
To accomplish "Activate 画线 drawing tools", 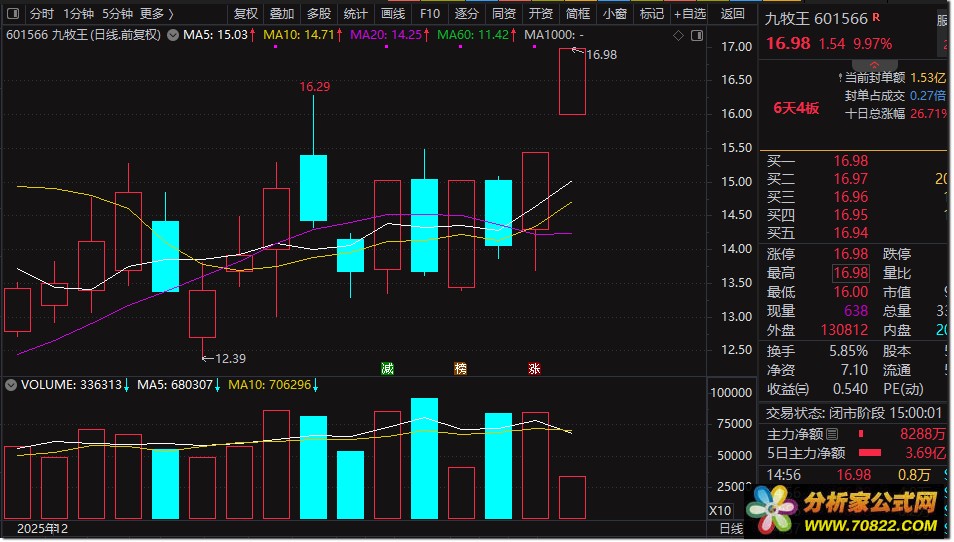I will point(393,13).
